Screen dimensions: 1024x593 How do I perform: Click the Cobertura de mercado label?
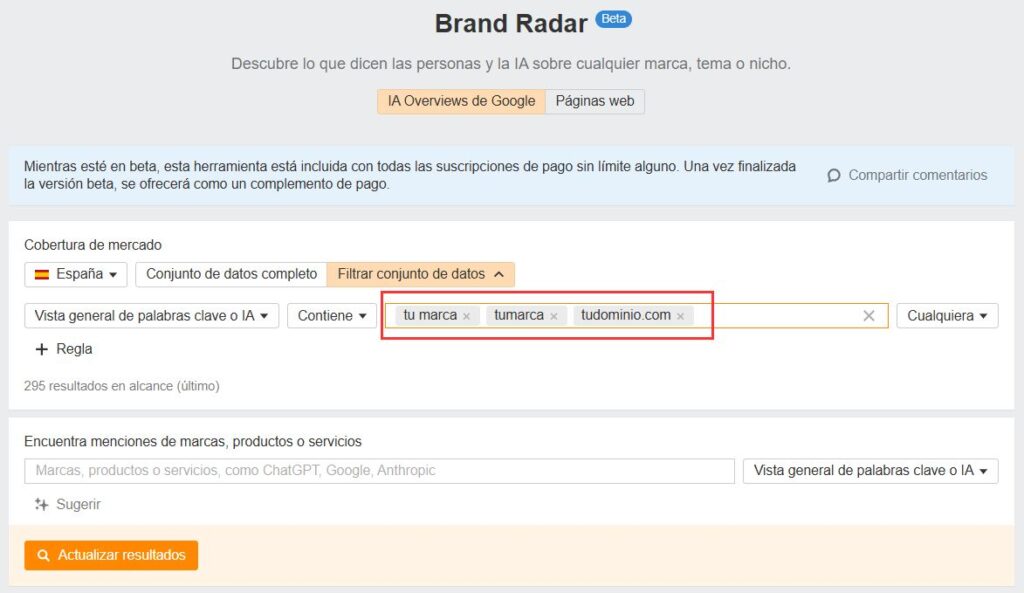(x=93, y=245)
